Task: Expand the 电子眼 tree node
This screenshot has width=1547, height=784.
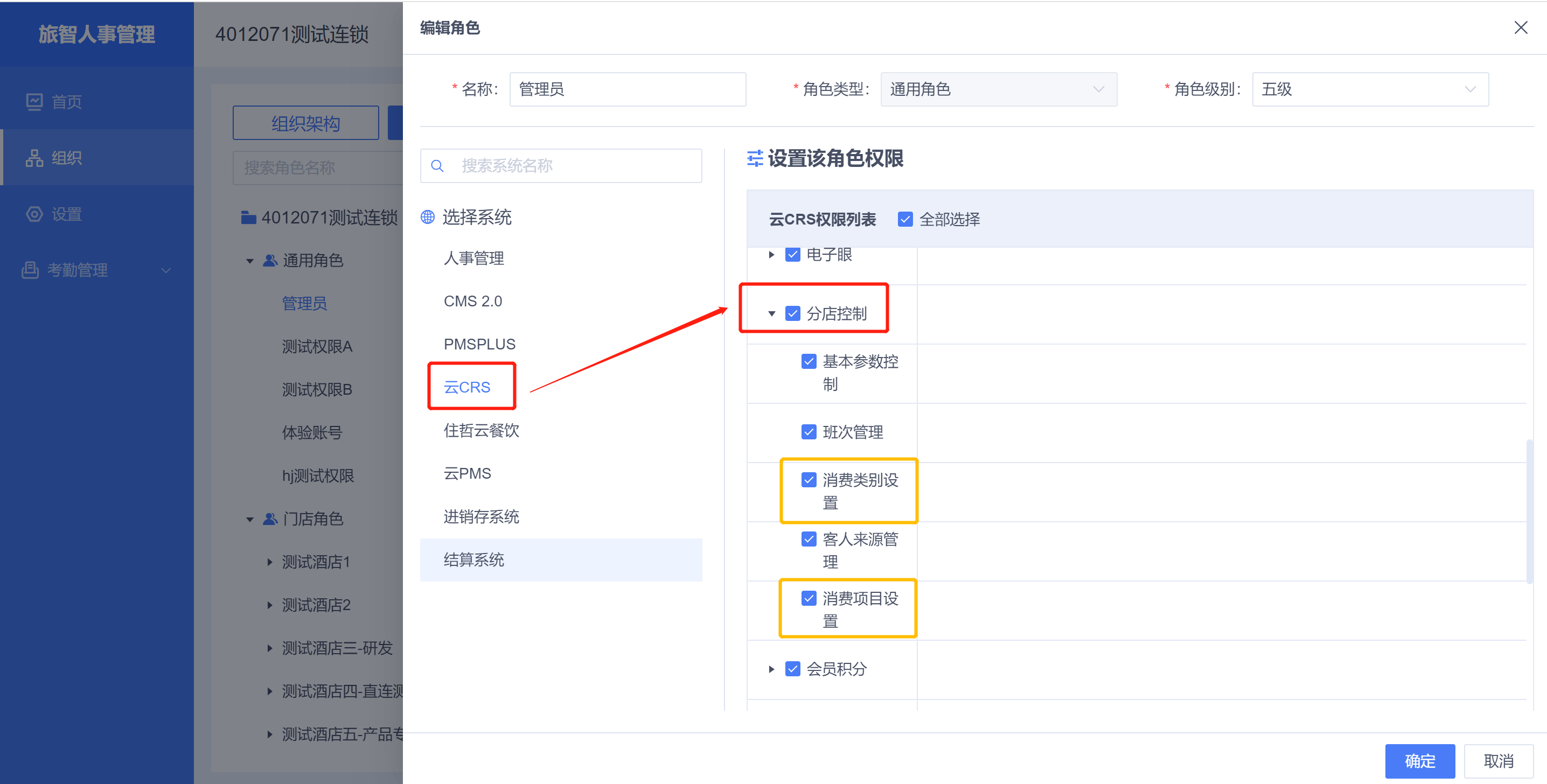Action: (772, 255)
